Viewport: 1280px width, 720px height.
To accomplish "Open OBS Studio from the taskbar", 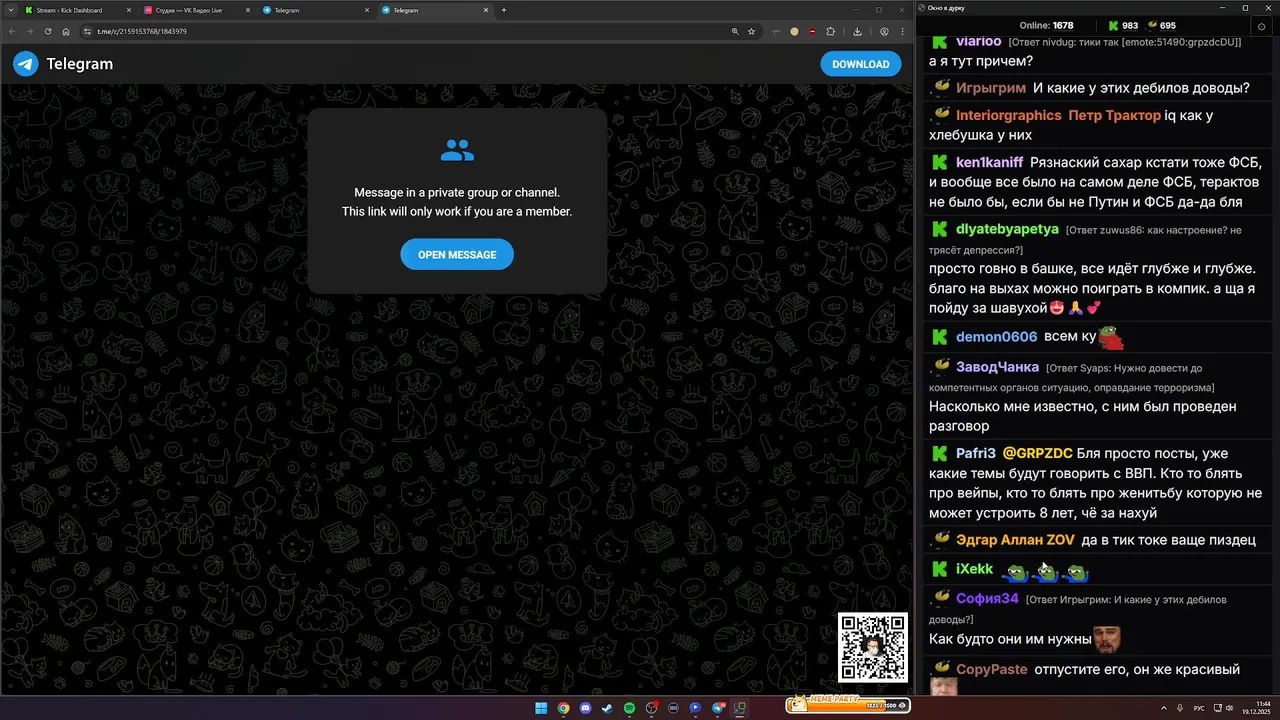I will point(651,708).
